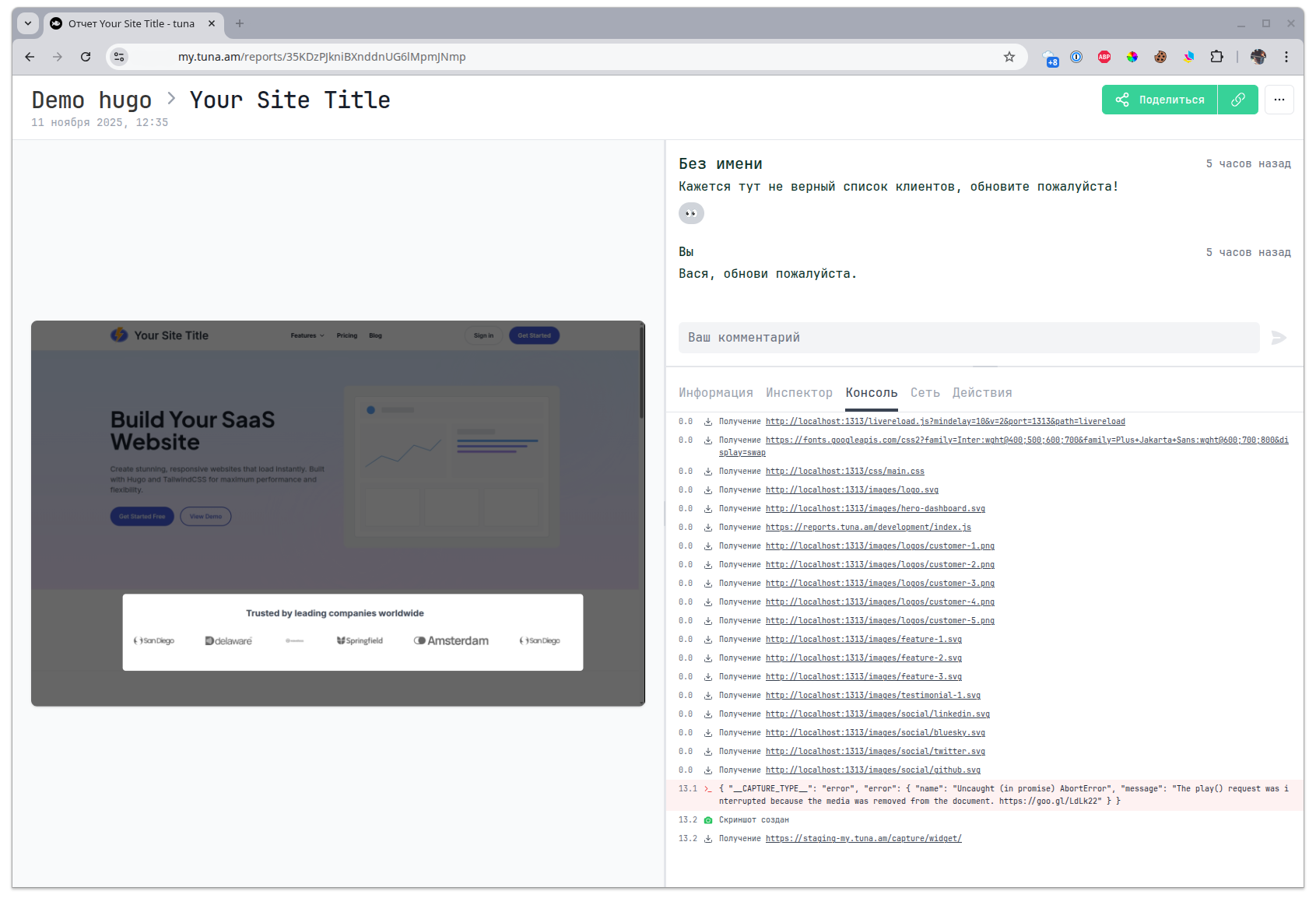Screen dimensions: 1316x912
Task: Open the localhost main.css link
Action: [x=844, y=472]
